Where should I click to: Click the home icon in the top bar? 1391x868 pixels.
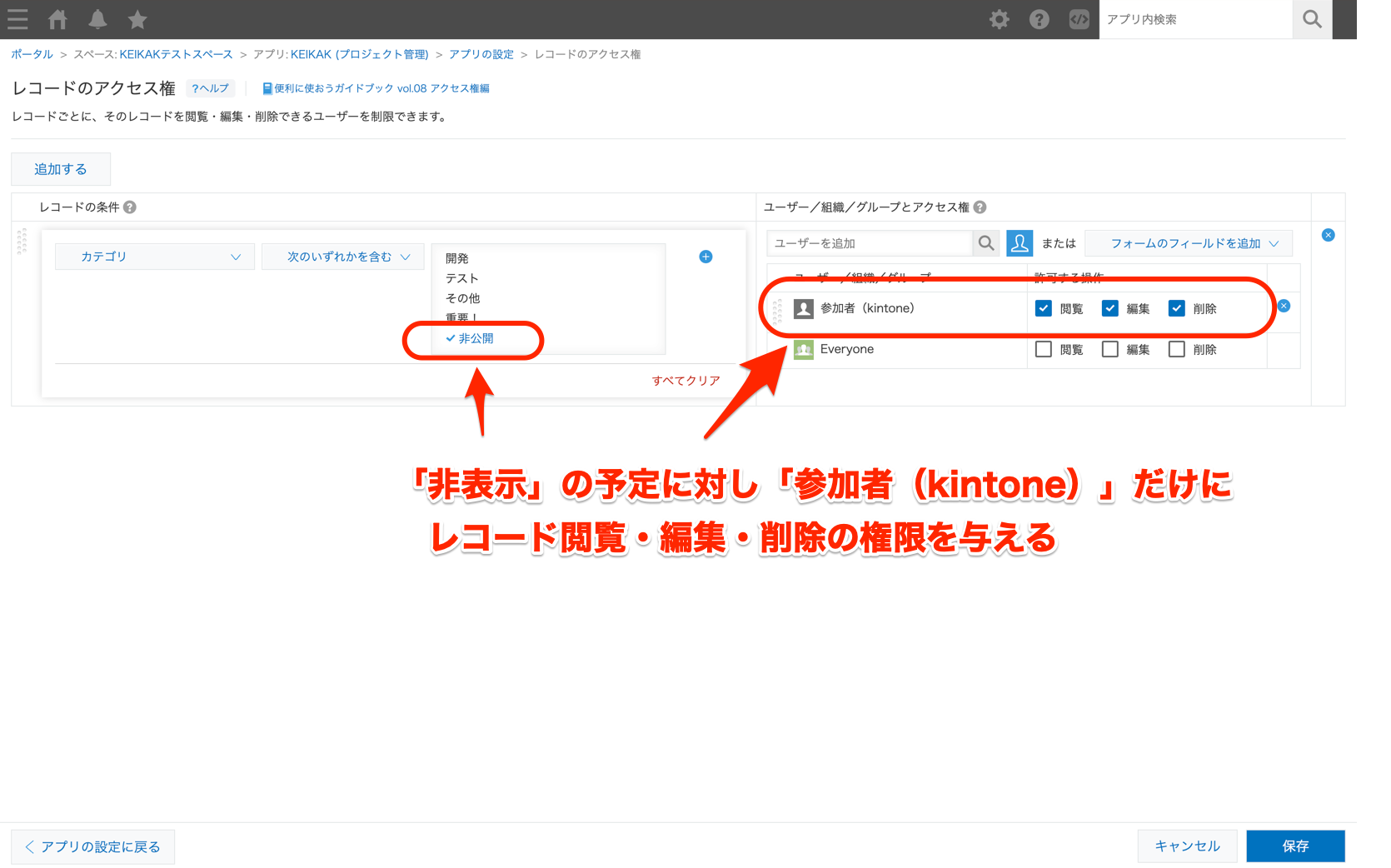57,19
